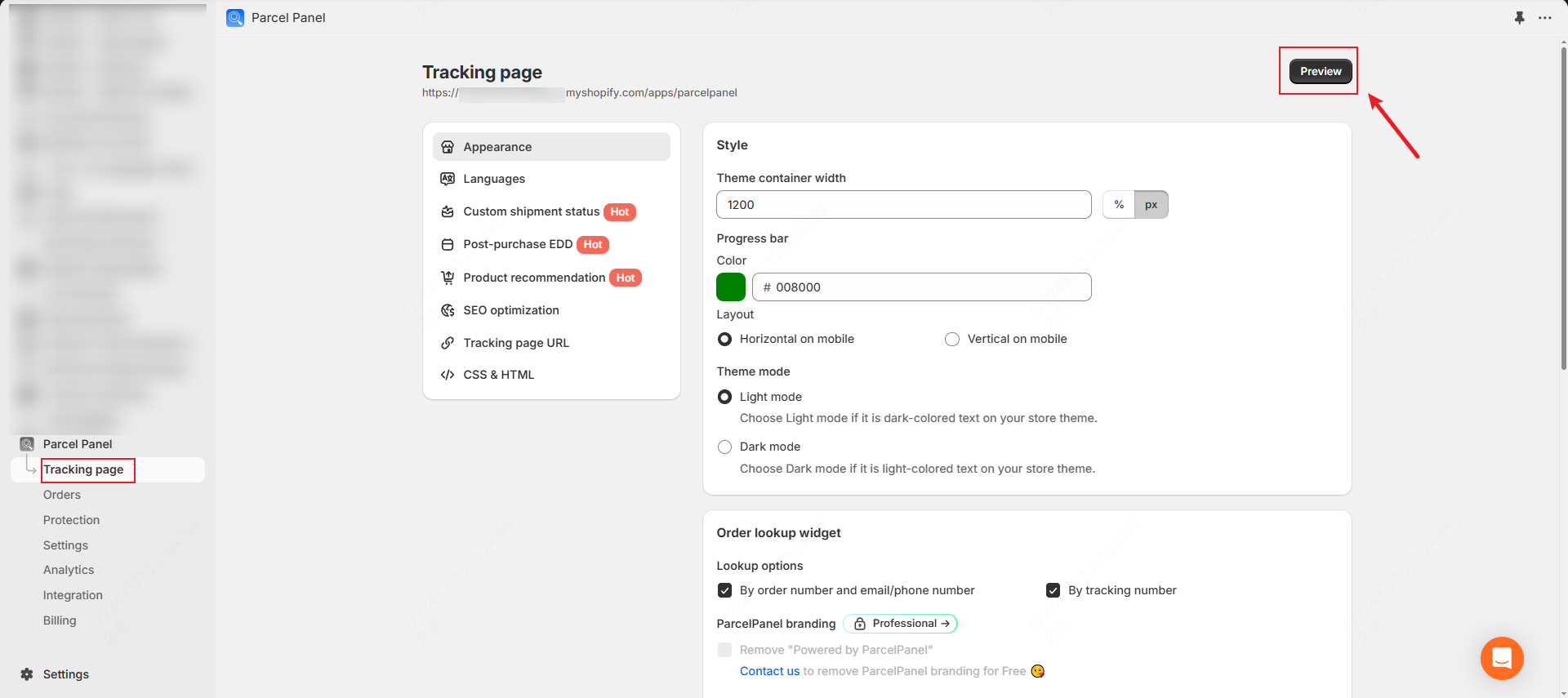Click the Custom shipment status icon
The height and width of the screenshot is (698, 1568).
pyautogui.click(x=448, y=211)
